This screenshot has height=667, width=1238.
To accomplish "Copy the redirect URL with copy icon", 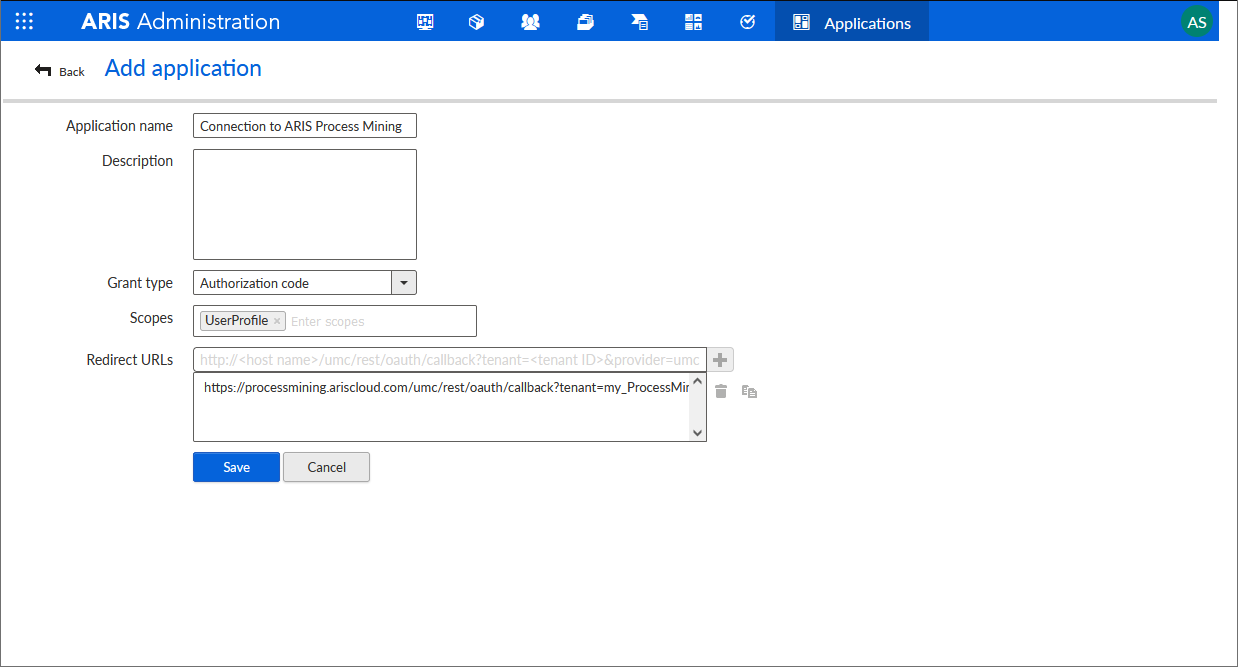I will tap(749, 392).
